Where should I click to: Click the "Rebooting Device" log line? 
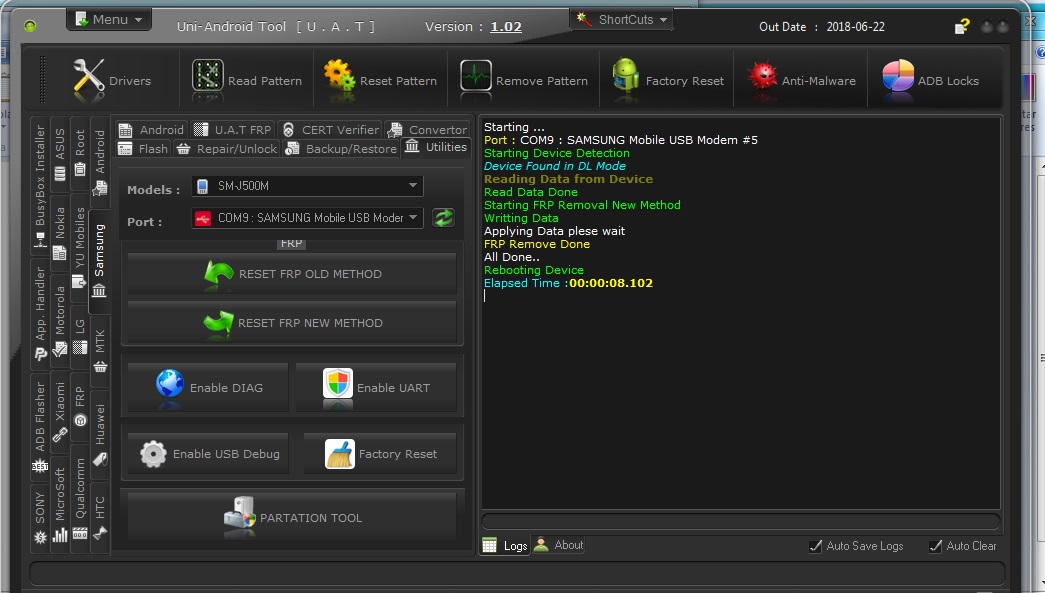click(533, 270)
